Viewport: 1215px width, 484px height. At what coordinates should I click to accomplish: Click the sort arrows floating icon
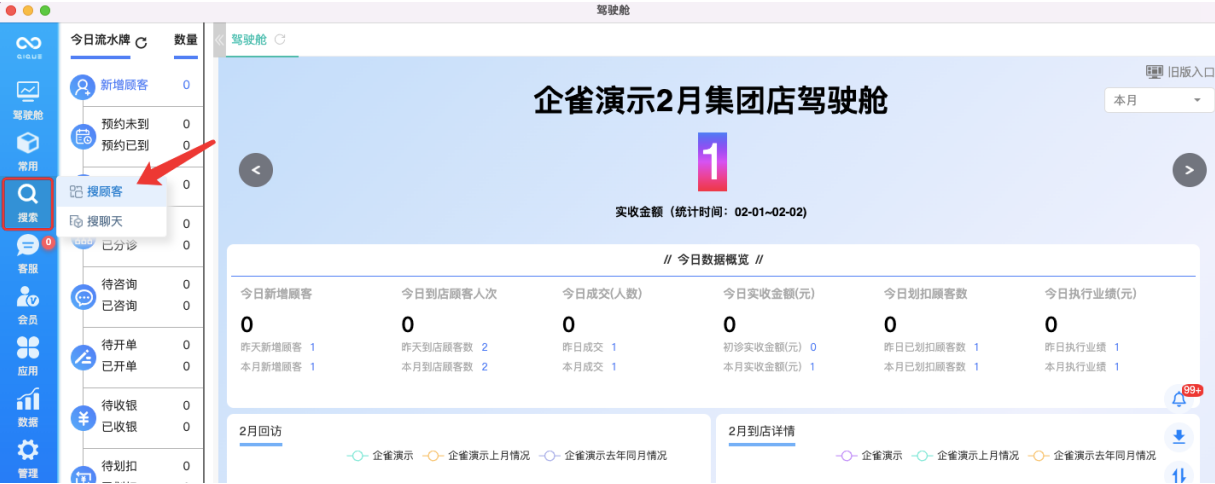(x=1180, y=474)
